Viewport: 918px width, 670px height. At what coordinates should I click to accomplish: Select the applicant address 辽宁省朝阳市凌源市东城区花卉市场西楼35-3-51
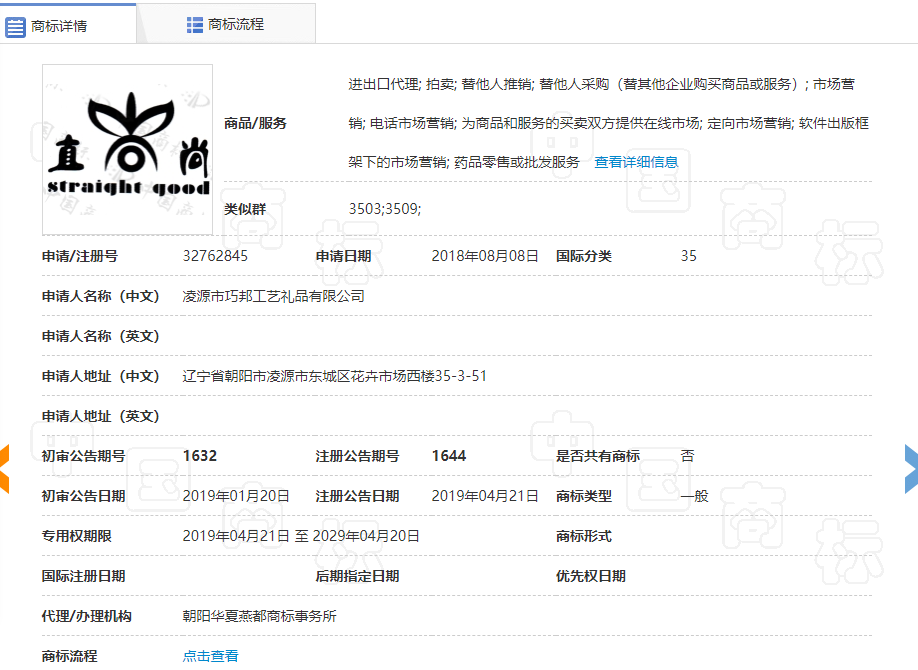point(334,376)
